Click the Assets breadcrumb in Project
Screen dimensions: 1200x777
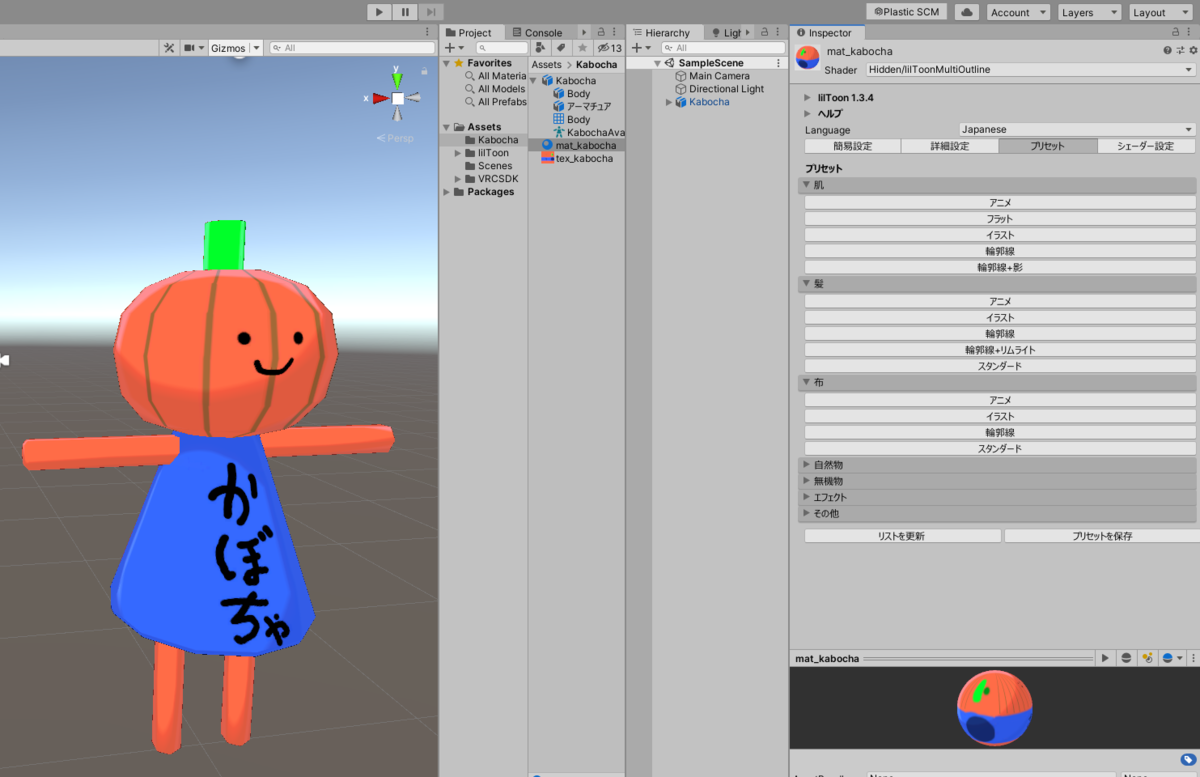pos(547,64)
